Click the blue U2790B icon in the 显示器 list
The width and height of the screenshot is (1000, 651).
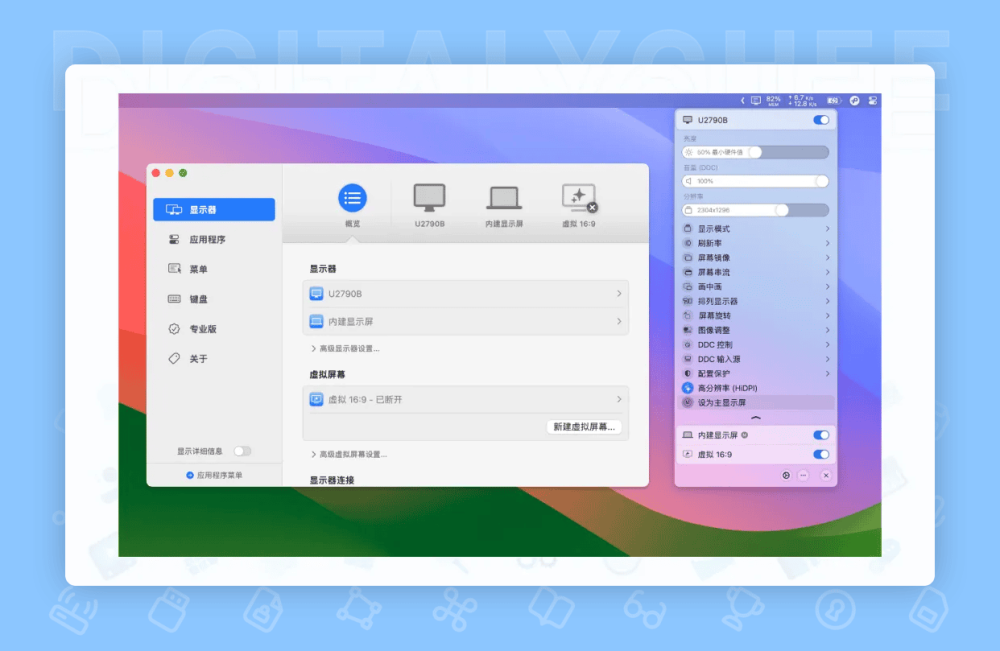pos(316,293)
